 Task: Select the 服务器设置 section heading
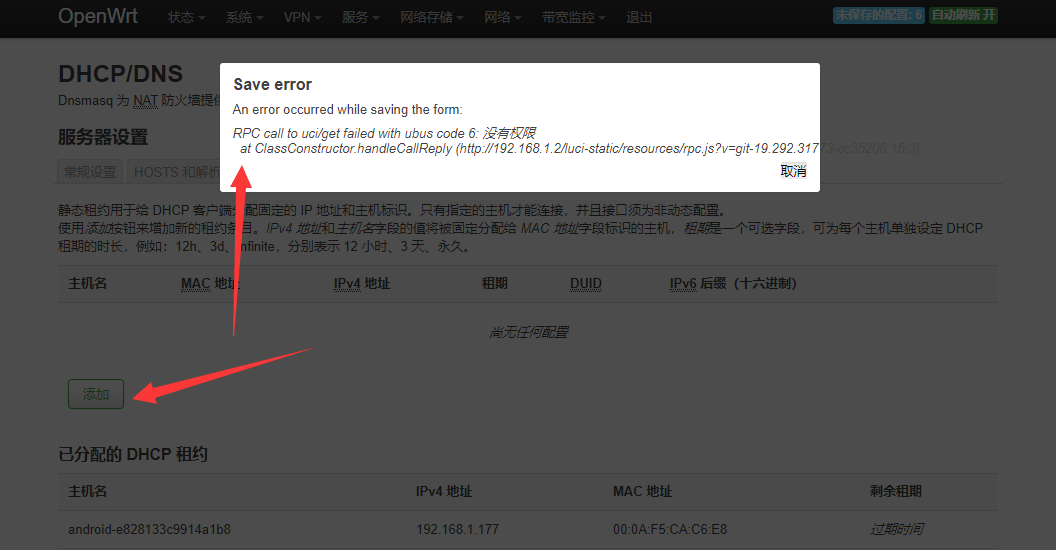pos(103,137)
